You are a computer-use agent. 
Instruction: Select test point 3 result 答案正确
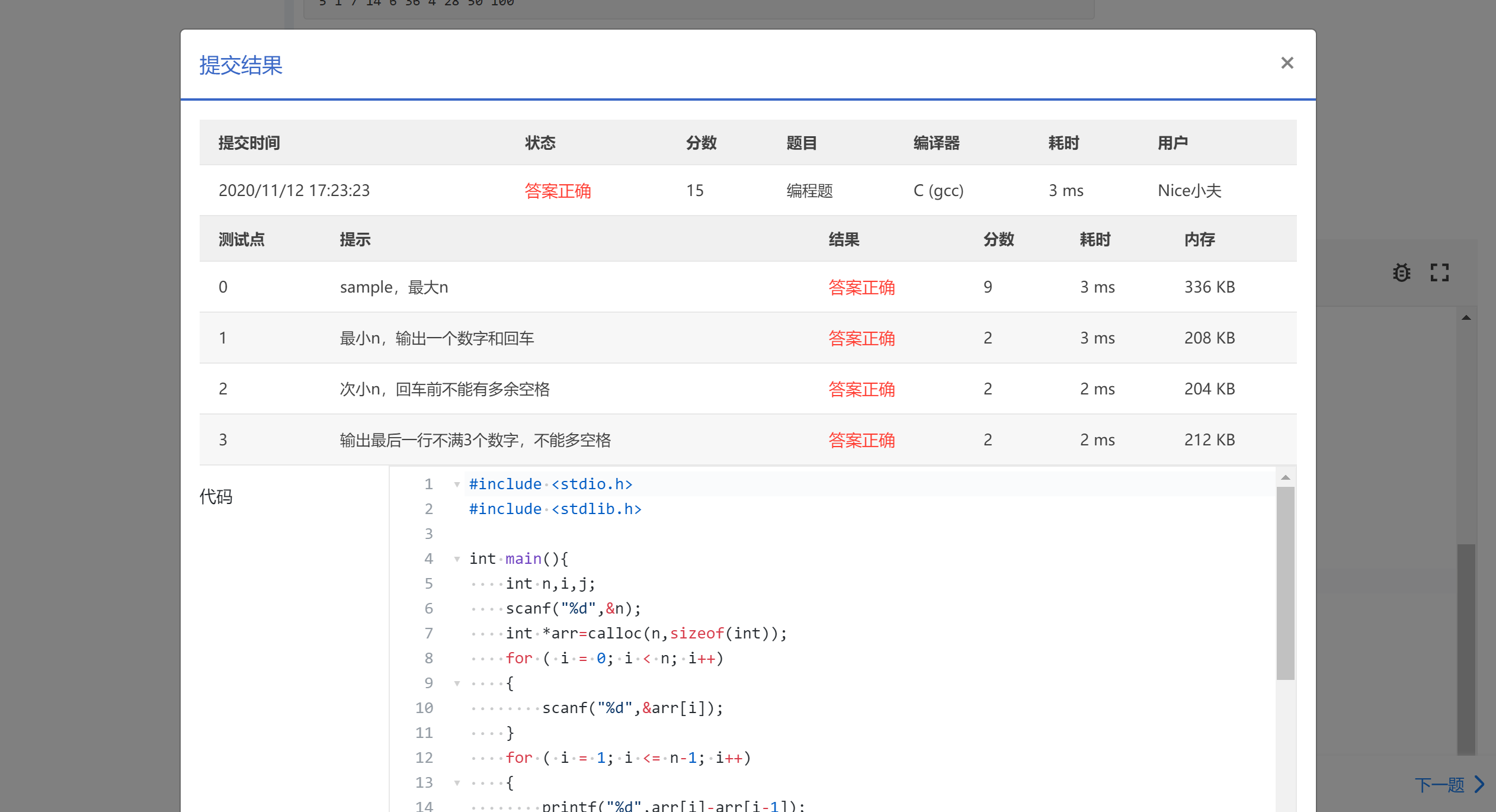coord(861,440)
